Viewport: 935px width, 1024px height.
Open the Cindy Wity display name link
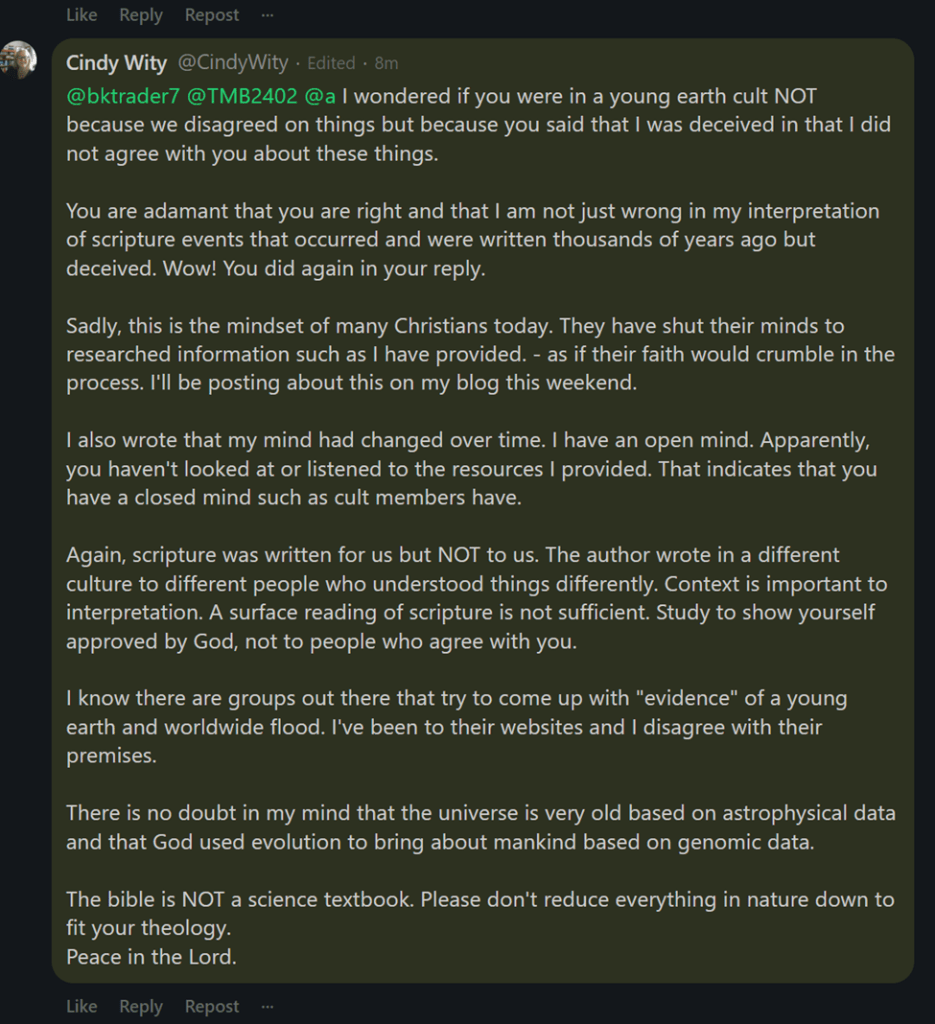click(116, 63)
